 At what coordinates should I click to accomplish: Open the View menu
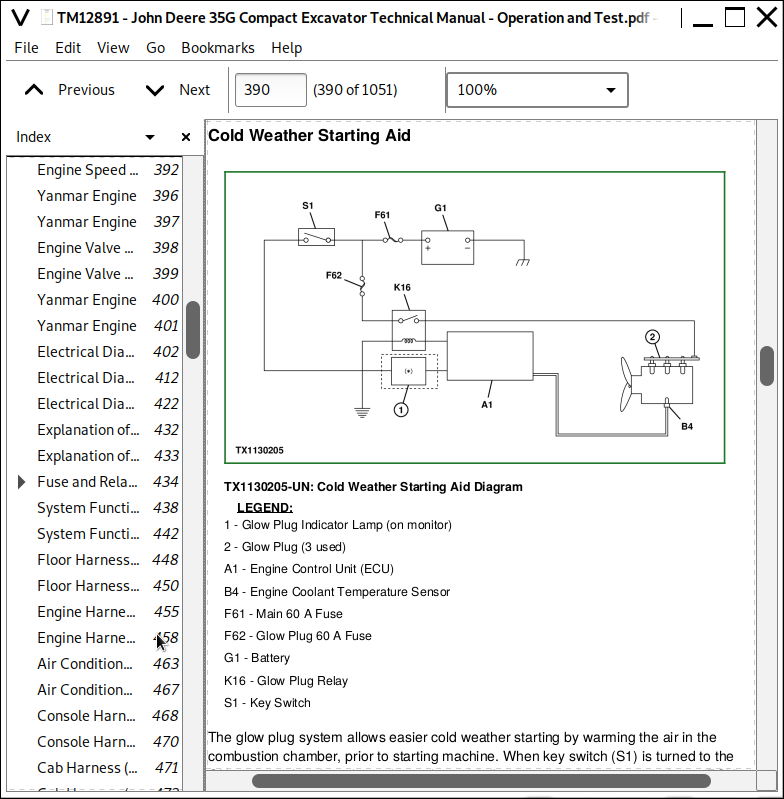(113, 48)
